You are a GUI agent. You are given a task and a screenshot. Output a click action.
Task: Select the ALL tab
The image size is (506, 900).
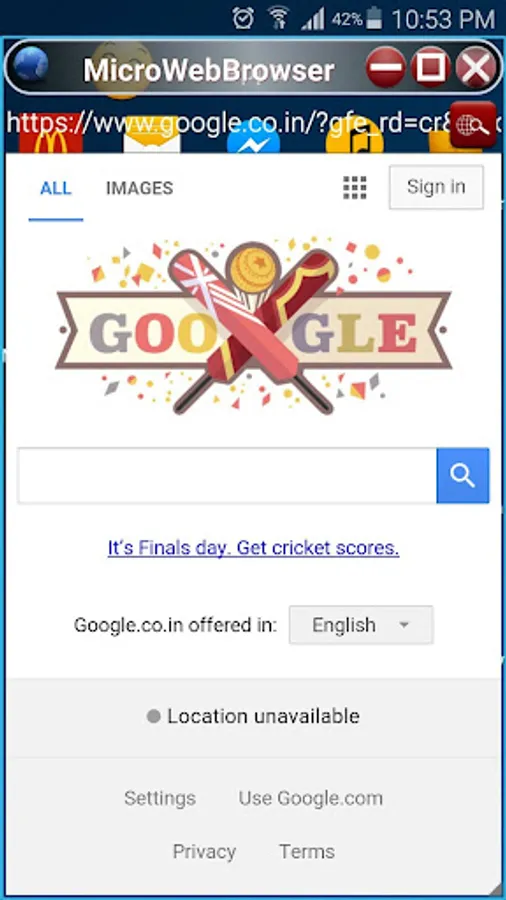click(56, 188)
